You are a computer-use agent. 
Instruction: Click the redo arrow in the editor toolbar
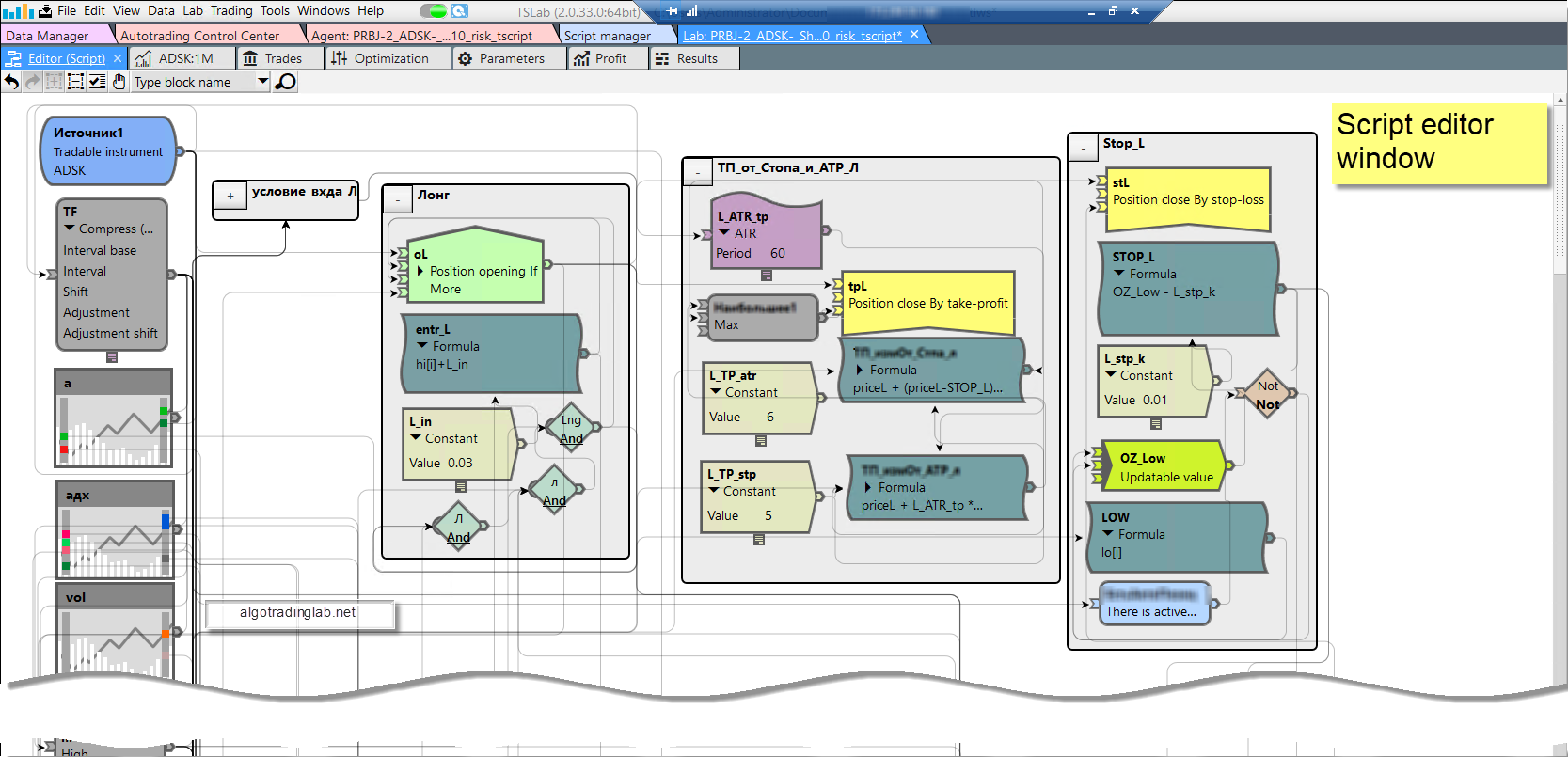[x=33, y=82]
